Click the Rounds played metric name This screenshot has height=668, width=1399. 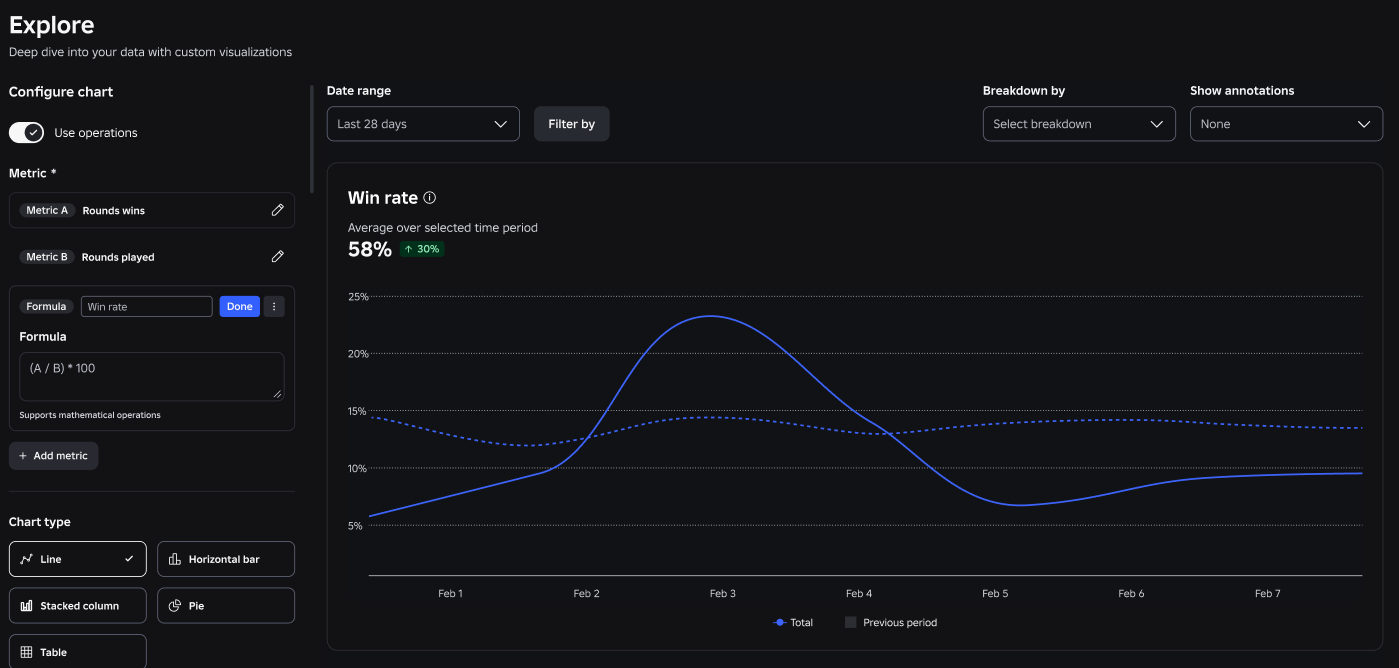(x=118, y=257)
